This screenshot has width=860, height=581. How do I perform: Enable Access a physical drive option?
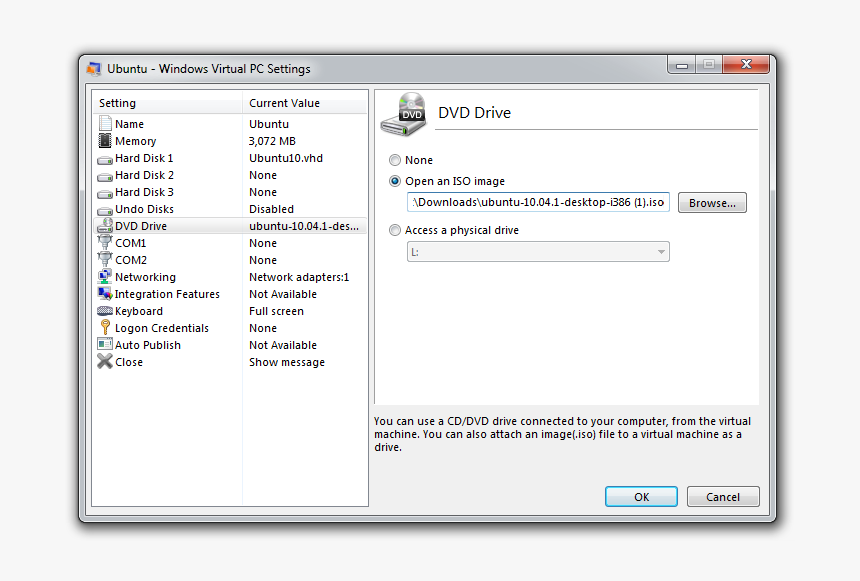coord(395,231)
